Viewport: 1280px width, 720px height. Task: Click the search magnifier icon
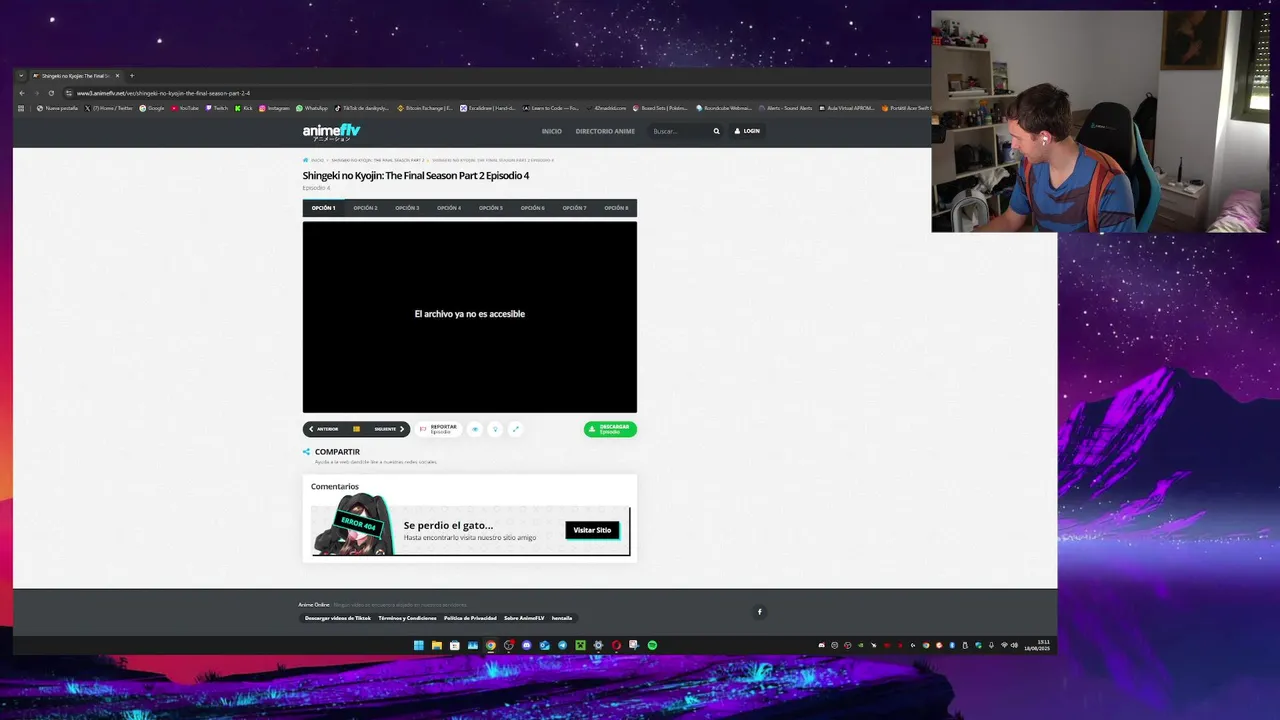click(716, 131)
